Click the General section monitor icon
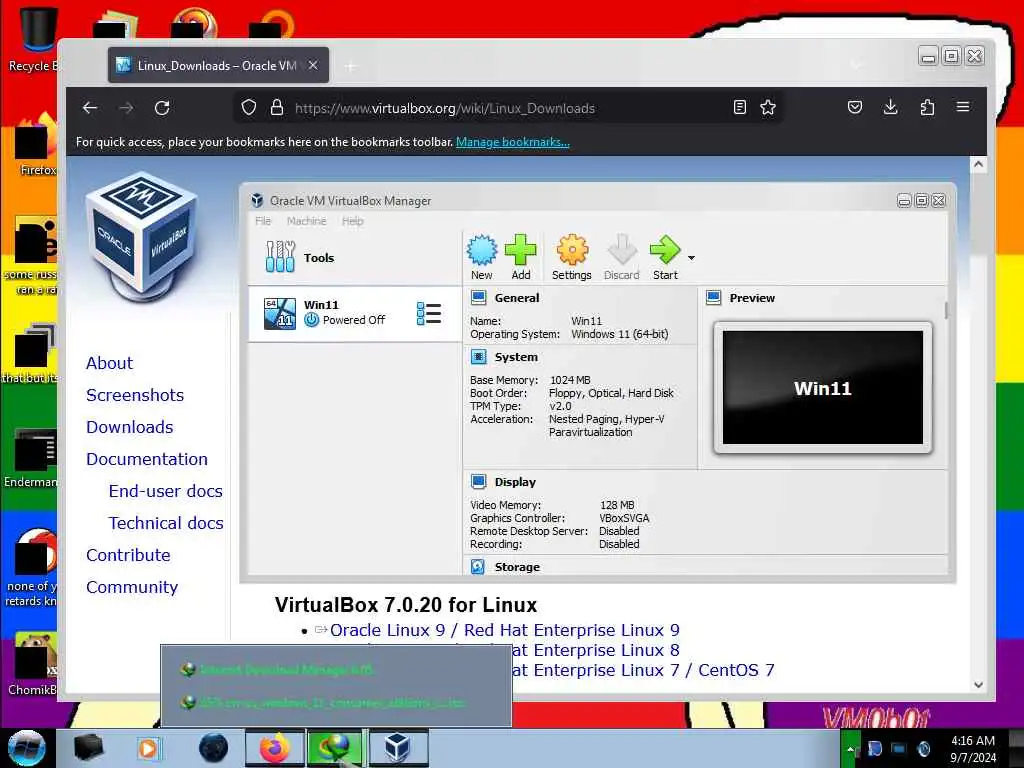 [x=479, y=298]
